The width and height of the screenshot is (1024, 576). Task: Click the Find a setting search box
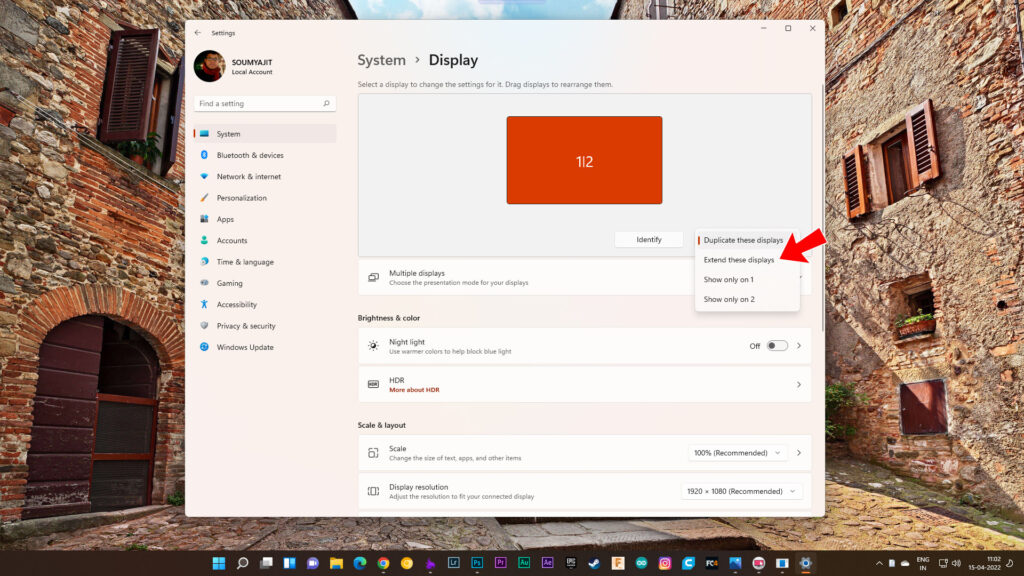coord(264,103)
